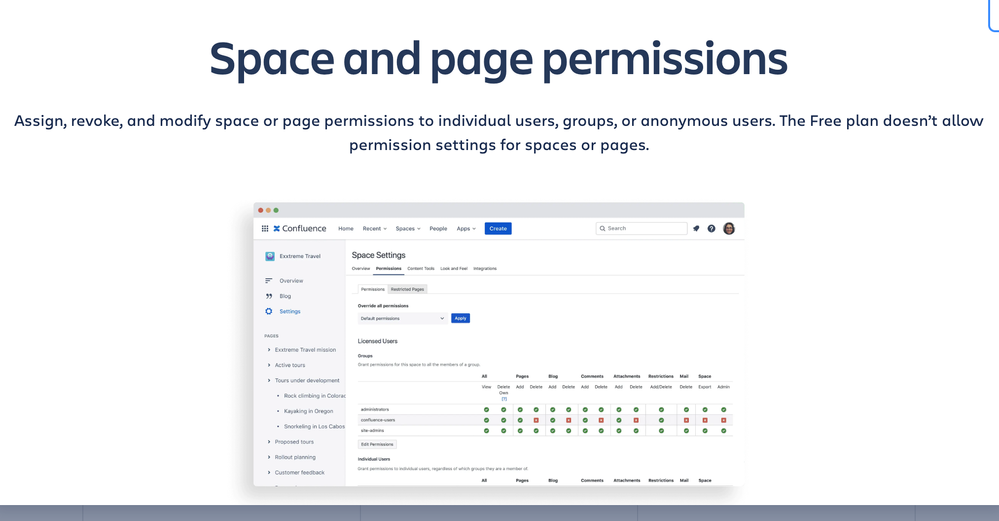Viewport: 999px width, 521px height.
Task: Click the Apply button
Action: 461,318
